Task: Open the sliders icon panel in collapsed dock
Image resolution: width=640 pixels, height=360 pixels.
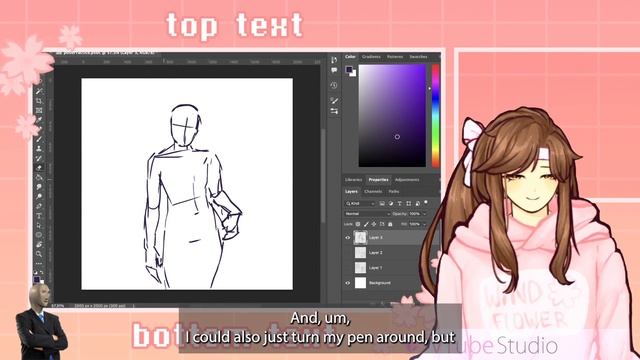Action: (x=334, y=111)
